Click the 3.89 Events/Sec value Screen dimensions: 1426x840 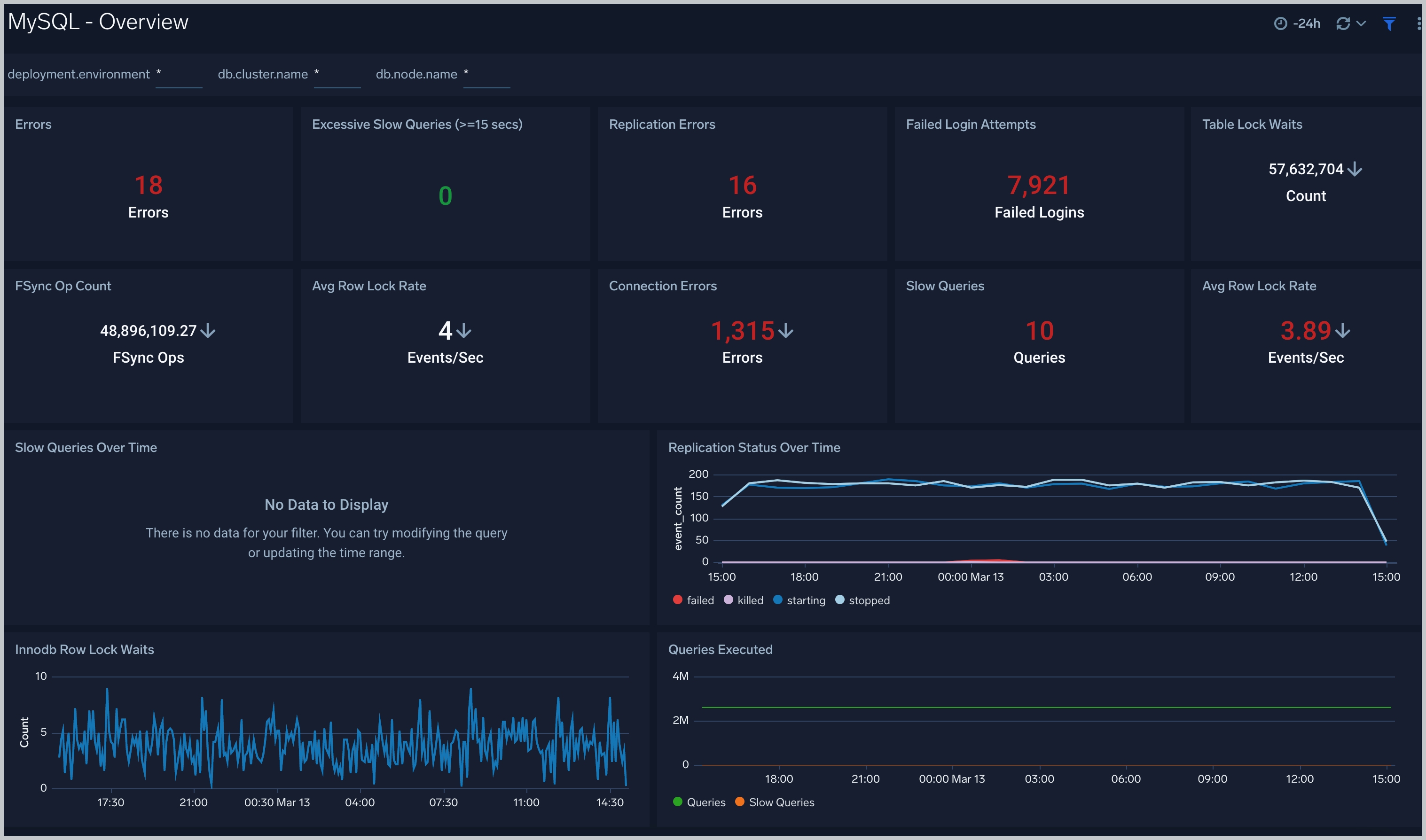1305,331
